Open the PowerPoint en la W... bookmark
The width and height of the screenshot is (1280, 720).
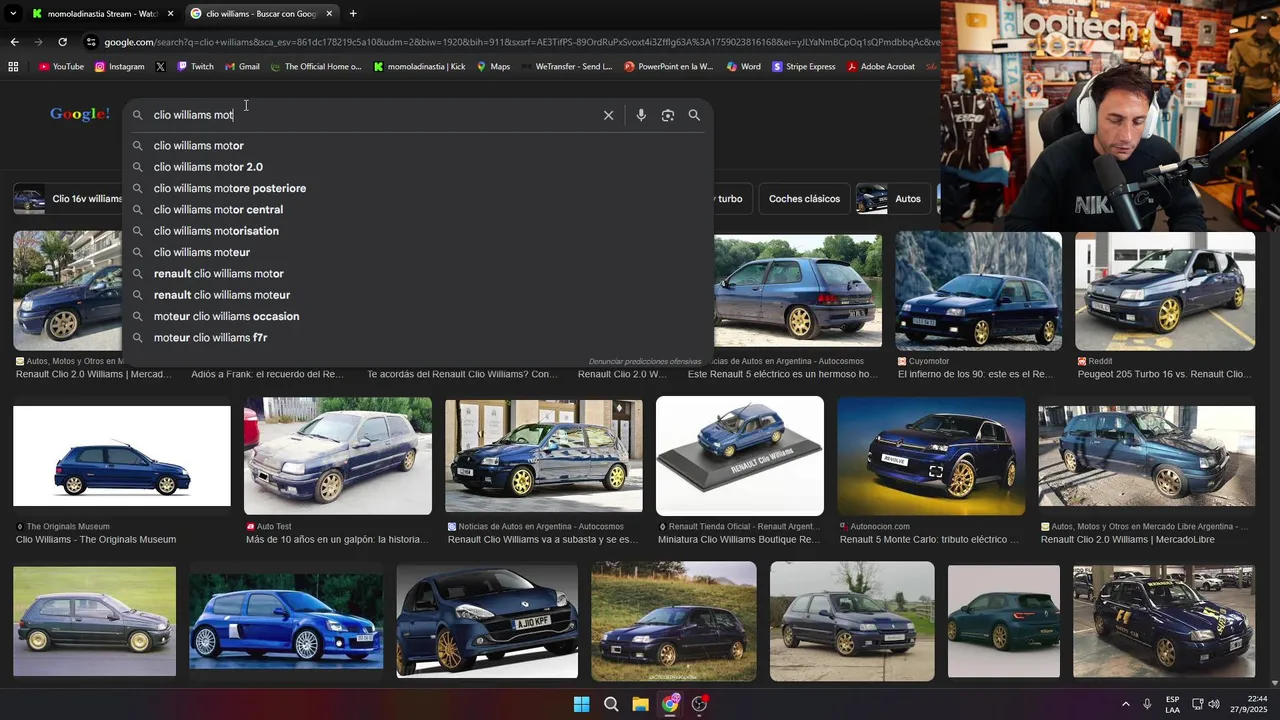click(x=669, y=67)
